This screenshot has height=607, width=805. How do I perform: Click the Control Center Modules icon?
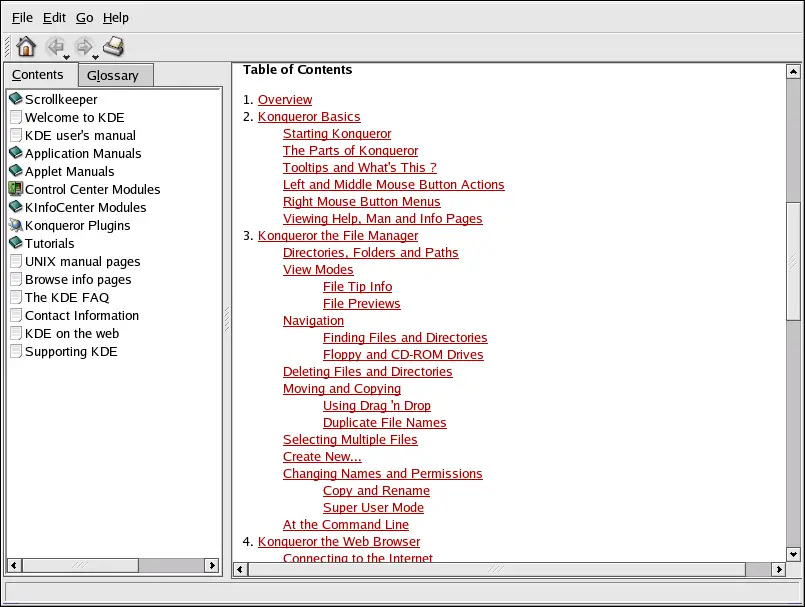[x=15, y=189]
